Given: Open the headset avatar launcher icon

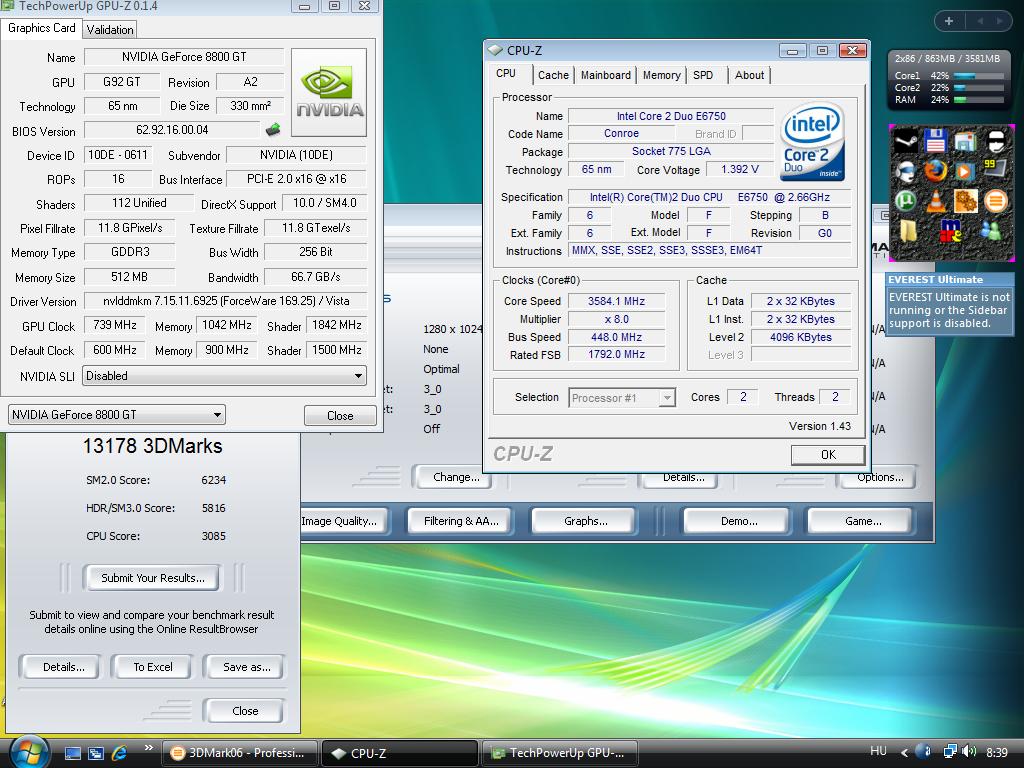Looking at the screenshot, I should pos(906,171).
